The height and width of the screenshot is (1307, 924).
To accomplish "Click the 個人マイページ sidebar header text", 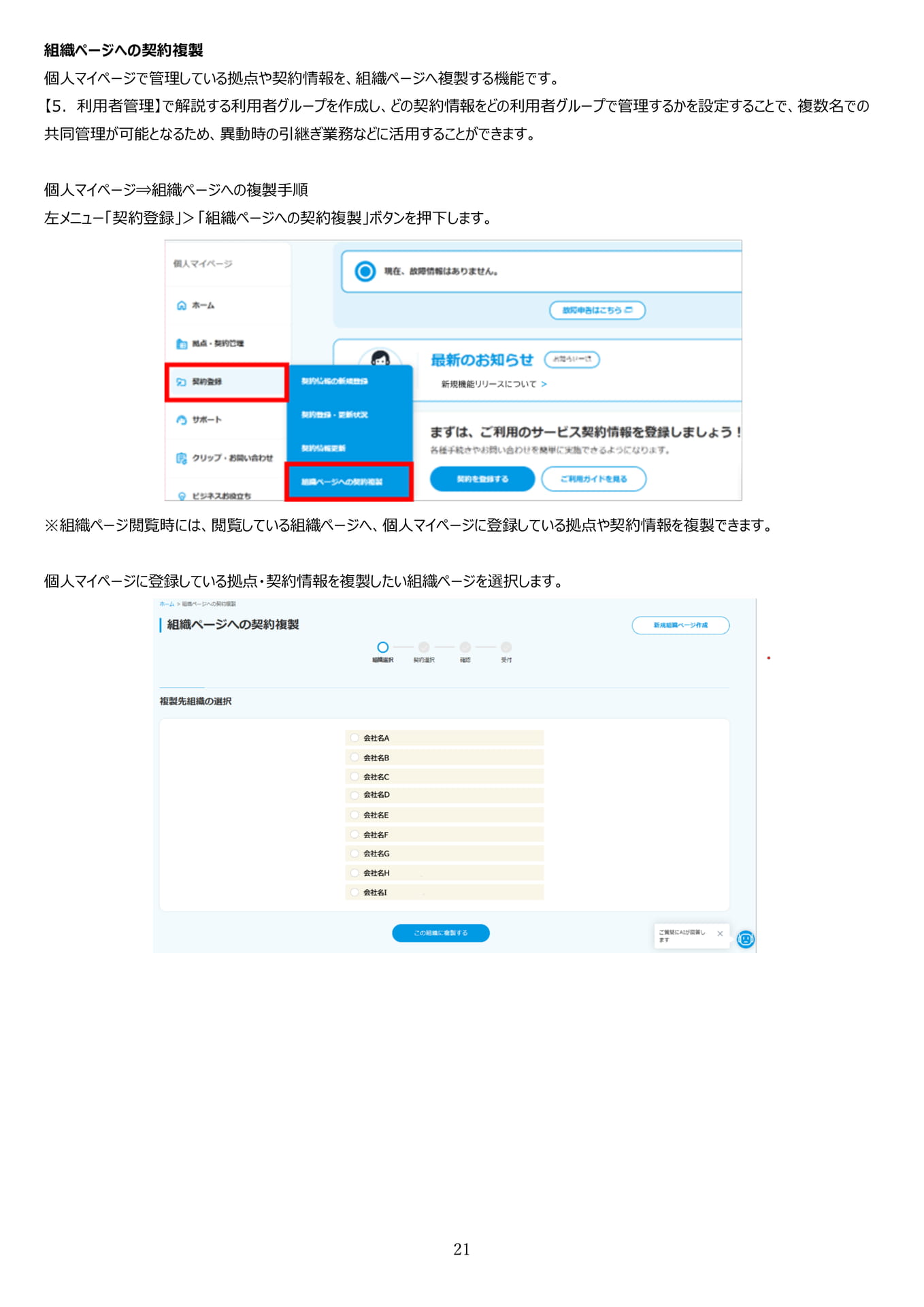I will (202, 263).
